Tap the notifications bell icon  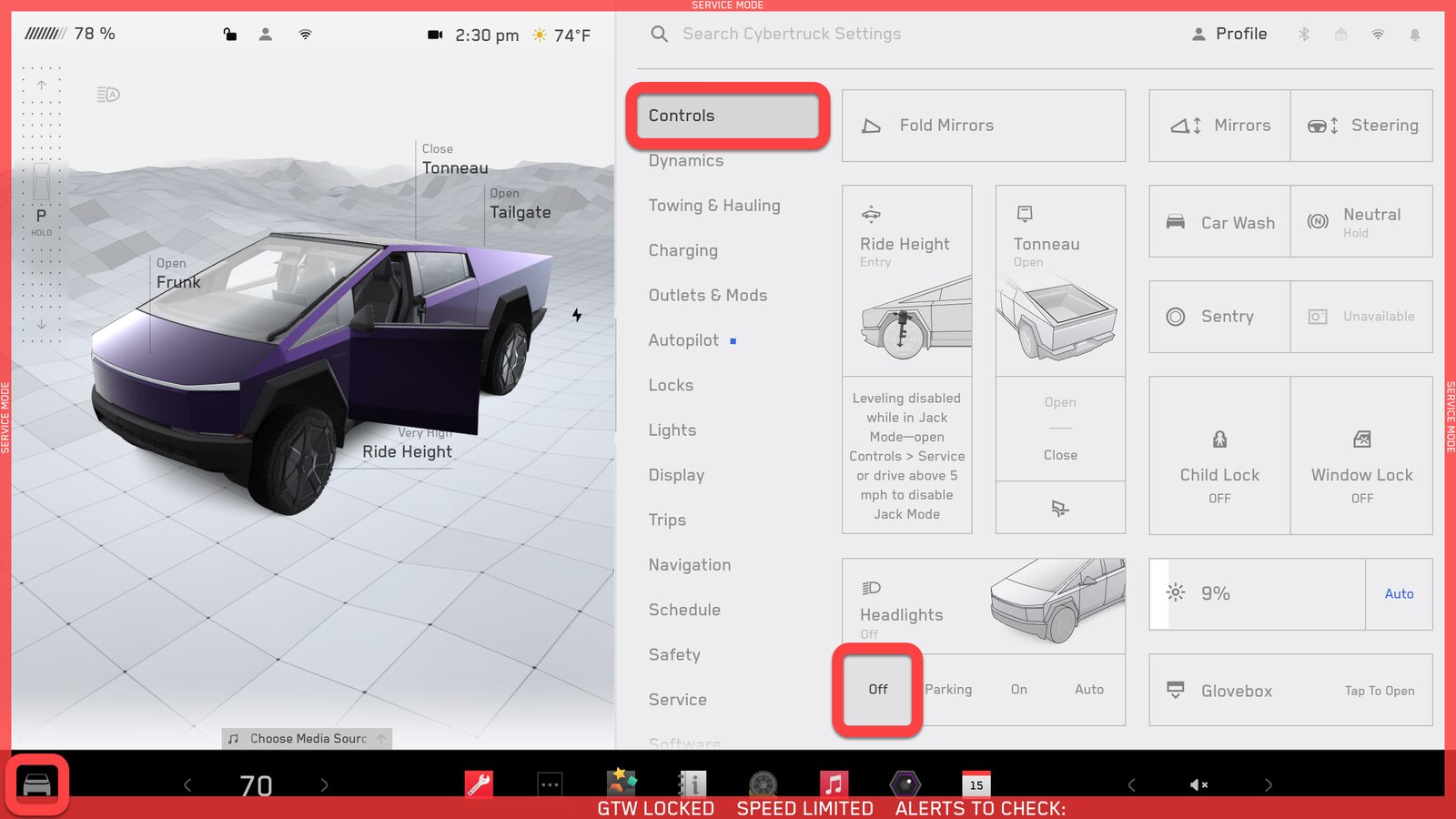[x=1414, y=35]
